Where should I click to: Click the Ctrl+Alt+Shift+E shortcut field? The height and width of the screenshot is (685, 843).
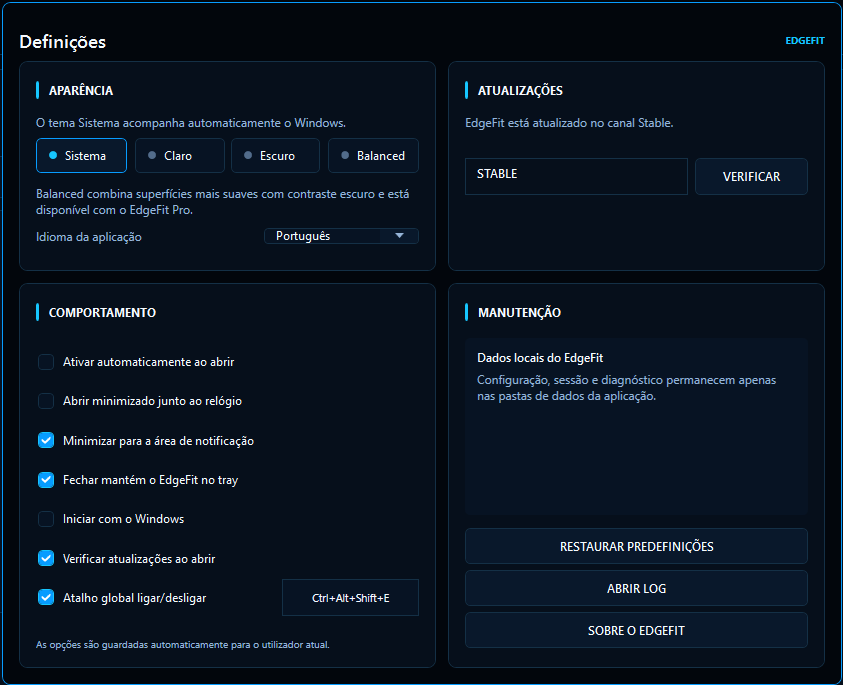(351, 597)
